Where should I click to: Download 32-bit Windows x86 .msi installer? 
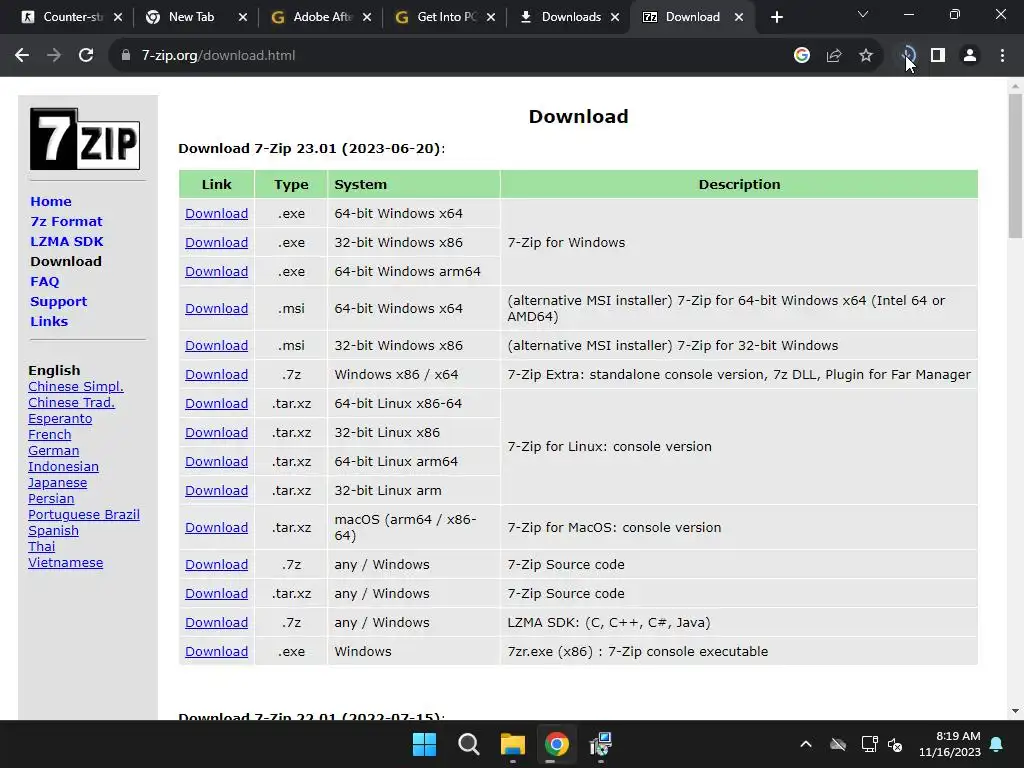click(x=216, y=345)
